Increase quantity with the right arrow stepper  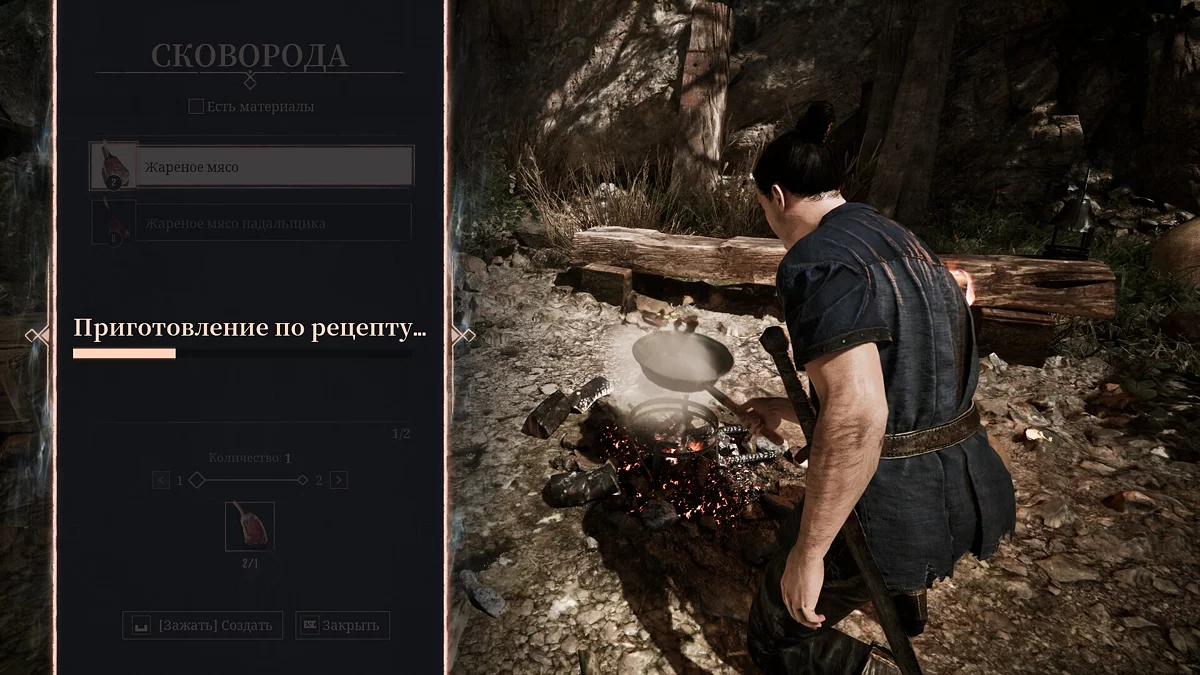click(x=339, y=480)
